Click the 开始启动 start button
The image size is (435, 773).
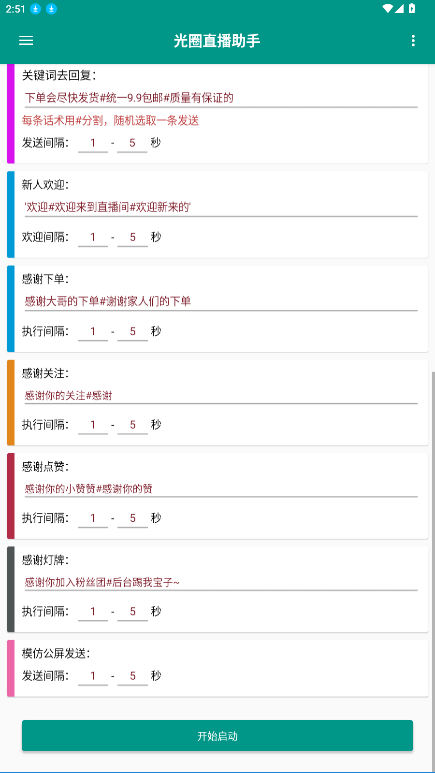click(x=217, y=736)
